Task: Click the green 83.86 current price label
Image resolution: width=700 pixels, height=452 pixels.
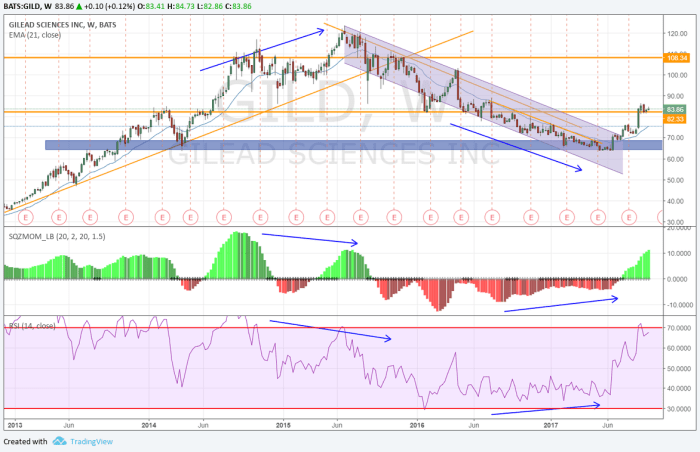Action: [677, 109]
